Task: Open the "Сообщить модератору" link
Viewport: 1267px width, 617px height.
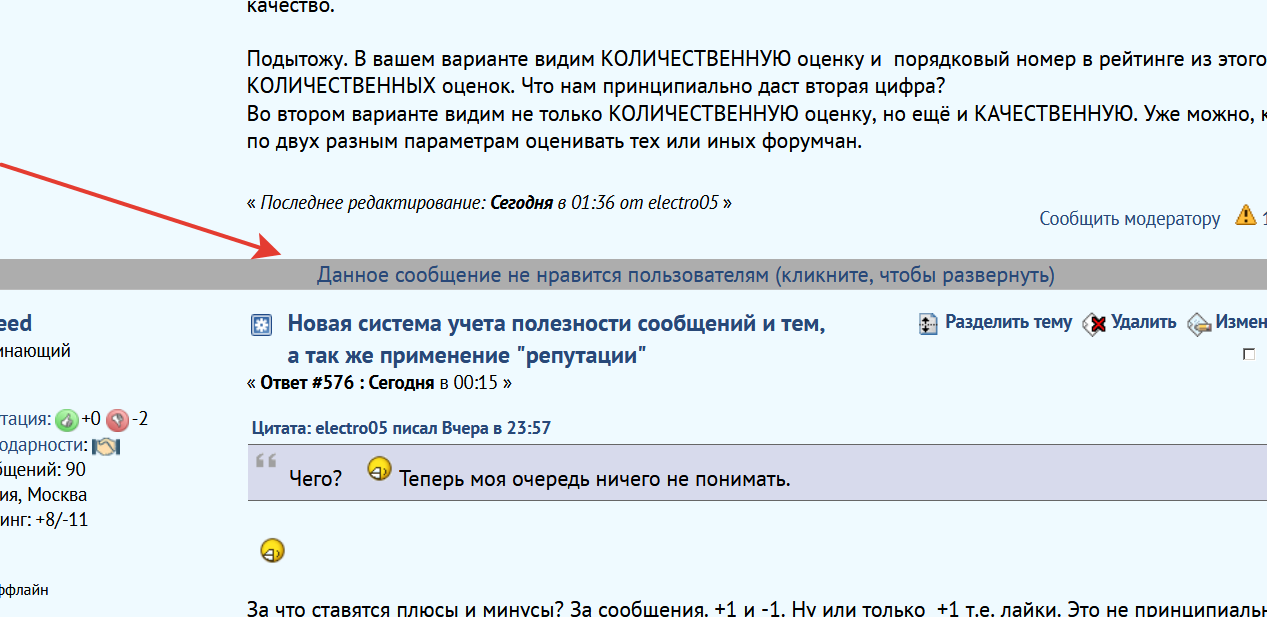Action: click(x=1129, y=218)
